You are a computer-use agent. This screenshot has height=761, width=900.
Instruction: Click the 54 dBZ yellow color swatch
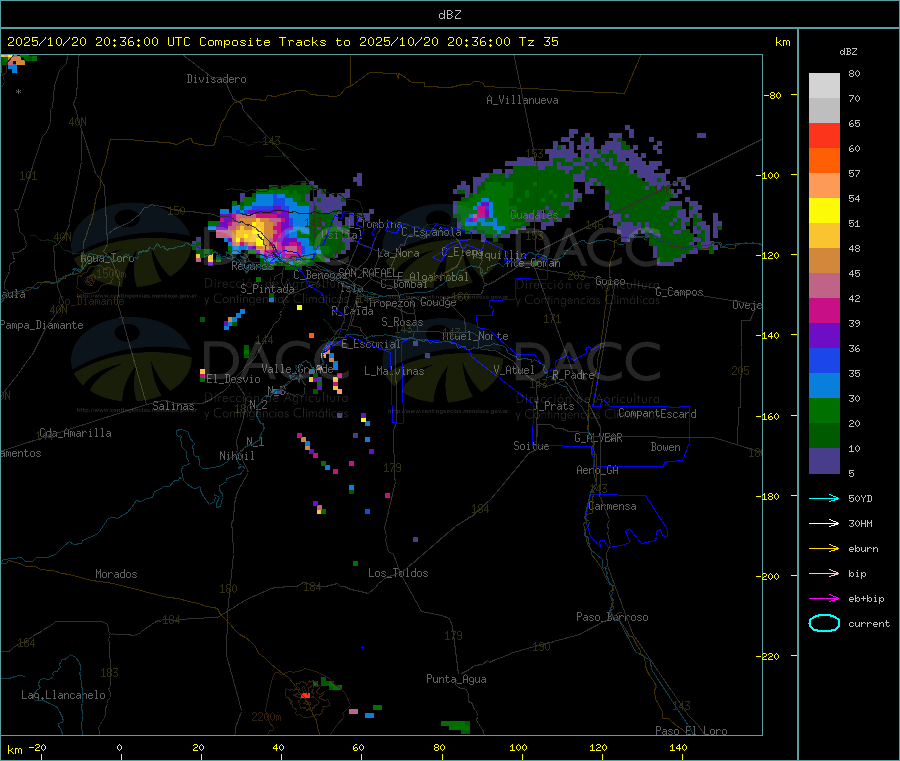[x=824, y=211]
